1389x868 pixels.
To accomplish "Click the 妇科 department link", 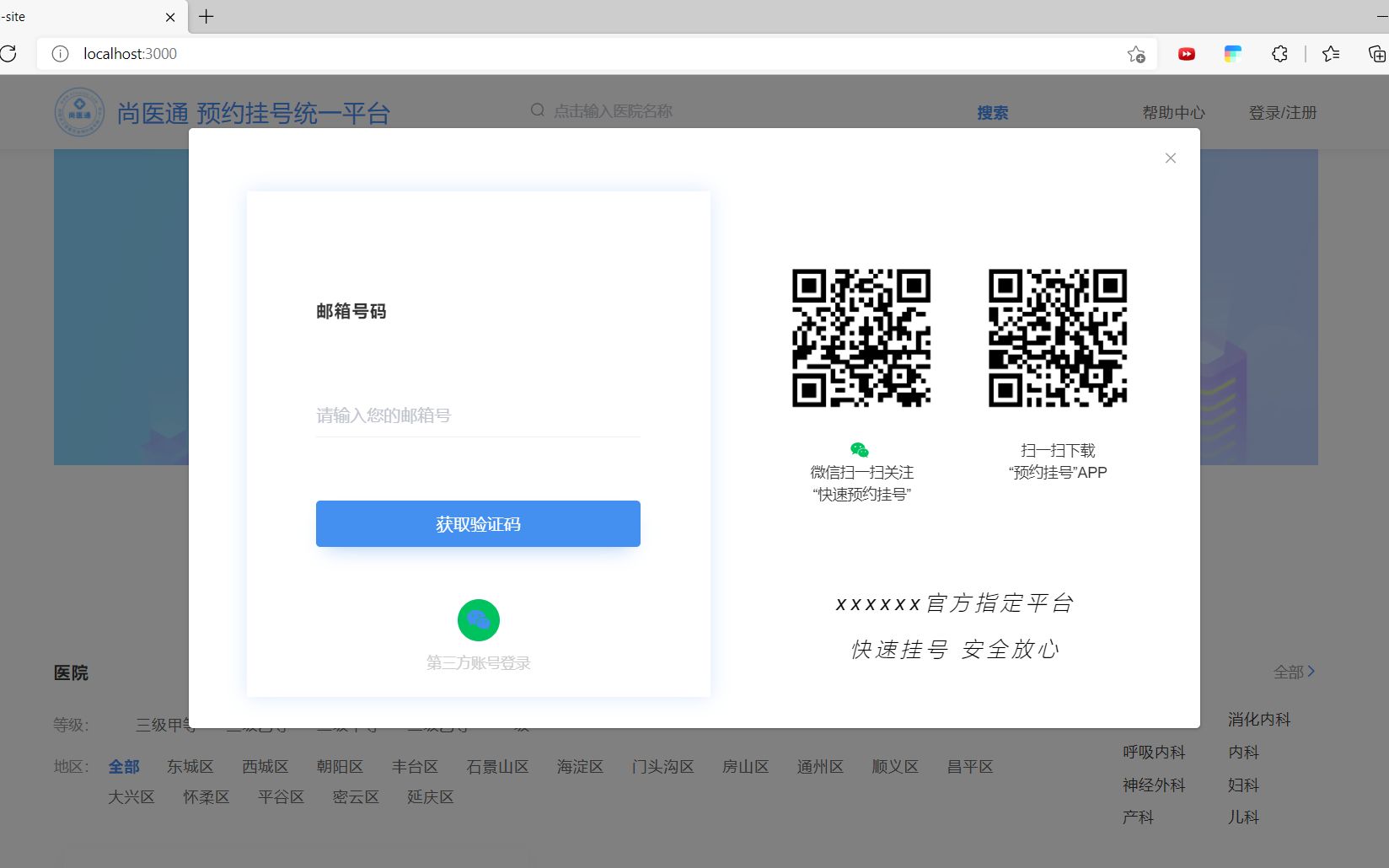I will pos(1243,785).
